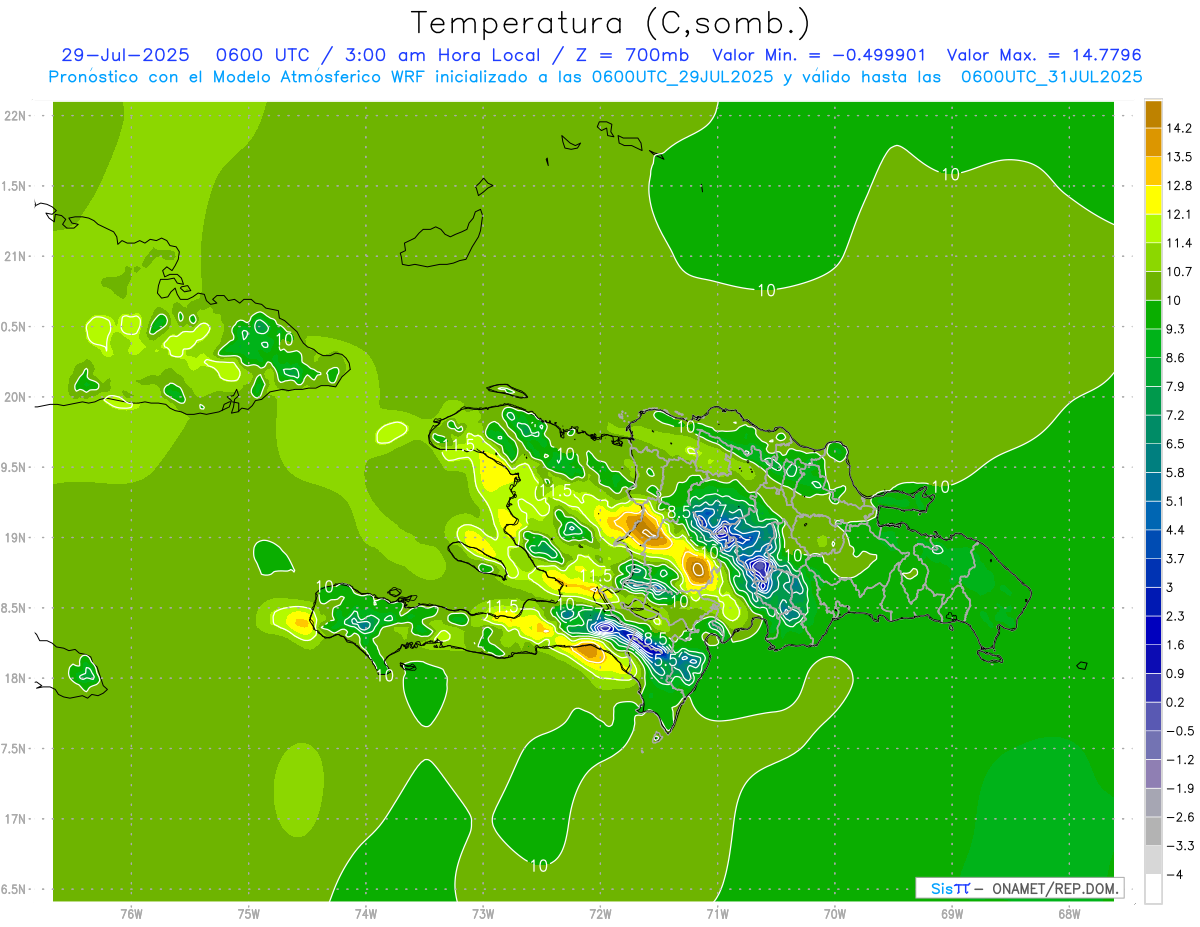1200x927 pixels.
Task: Click the '12.8' colorbar label
Action: coord(1178,186)
